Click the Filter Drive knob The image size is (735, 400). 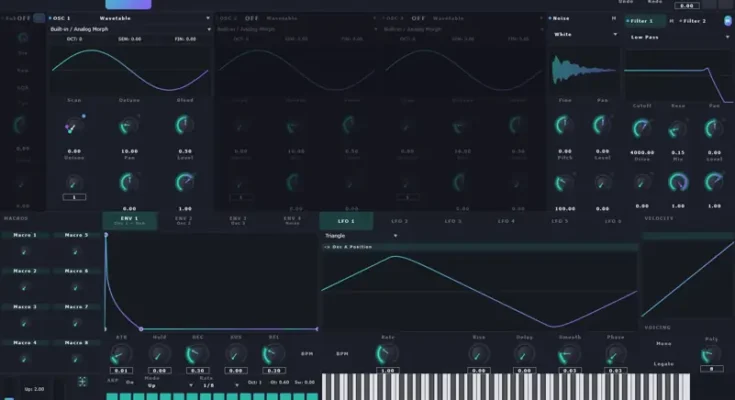(x=642, y=182)
